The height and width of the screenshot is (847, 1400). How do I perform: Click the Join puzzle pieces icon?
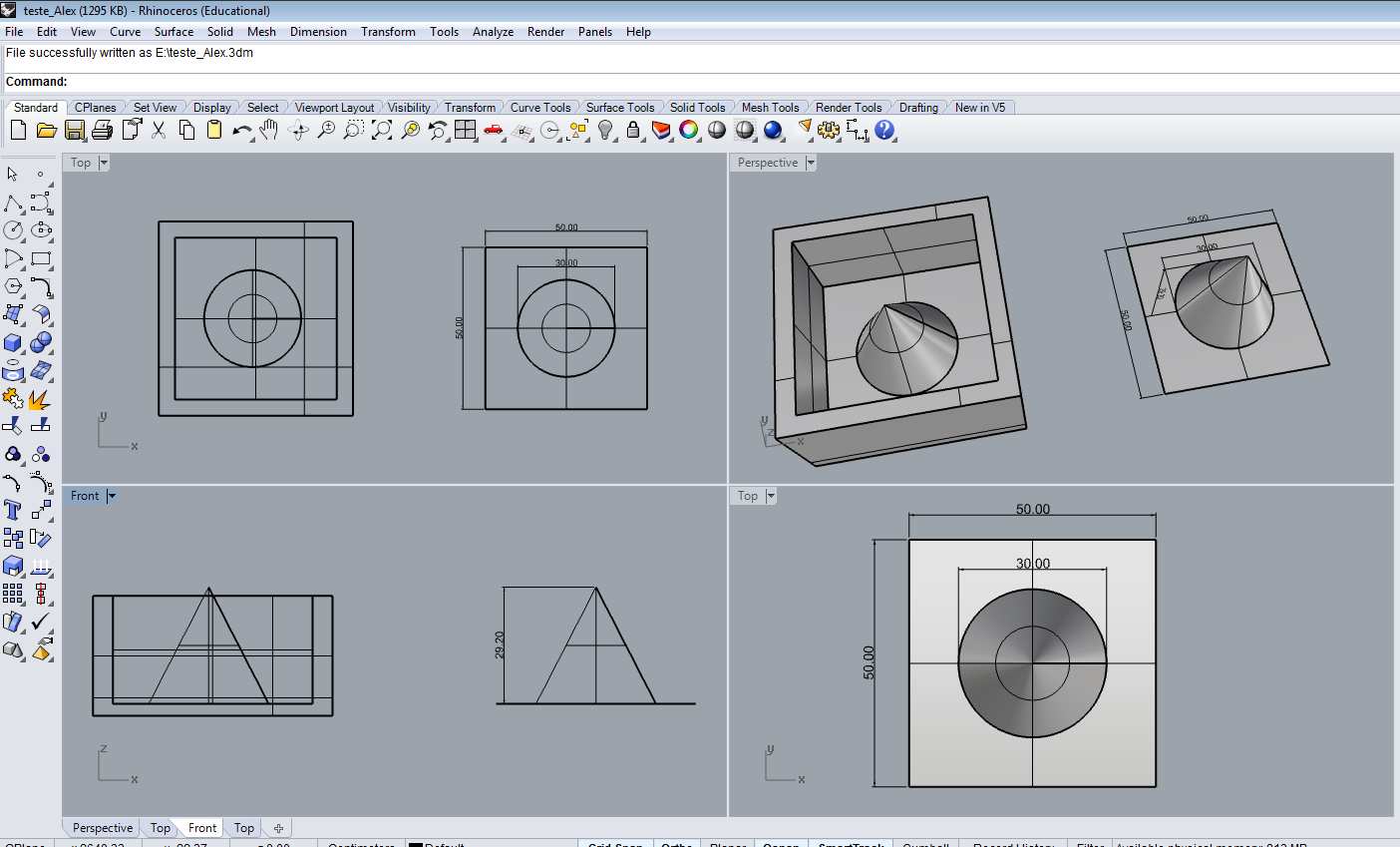[13, 399]
